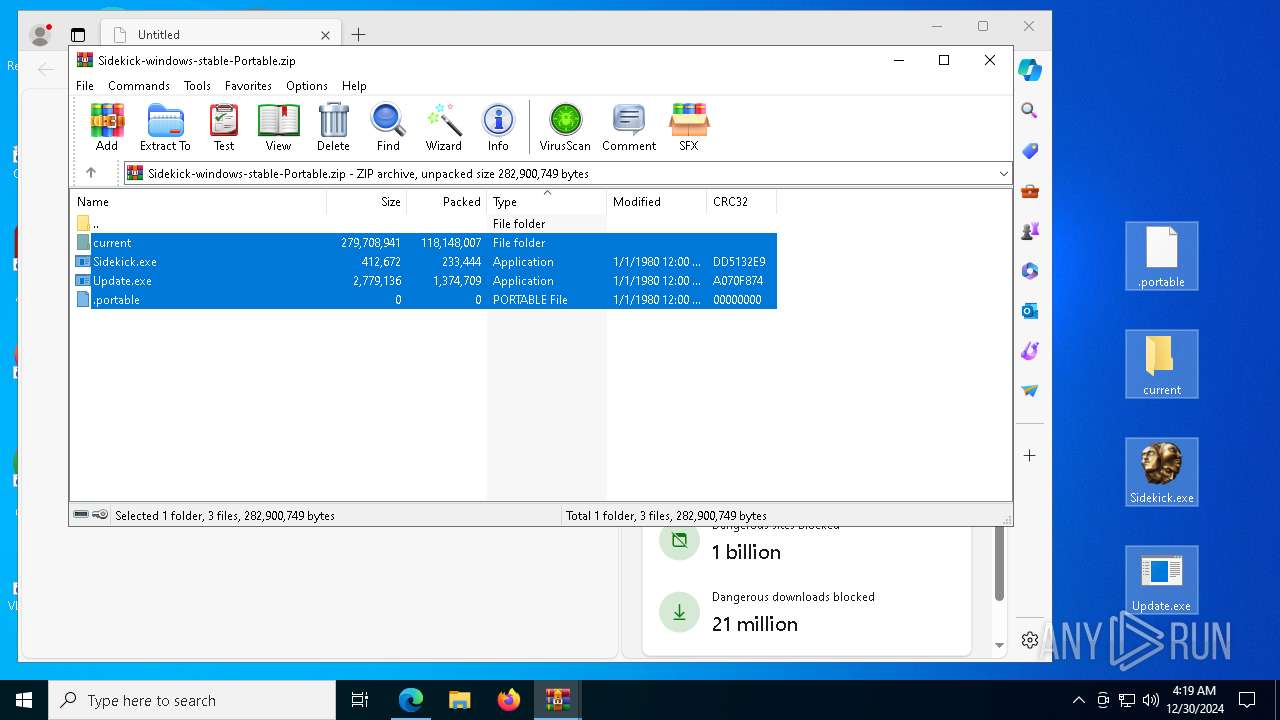
Task: Select the Update.exe desktop icon
Action: [x=1162, y=581]
